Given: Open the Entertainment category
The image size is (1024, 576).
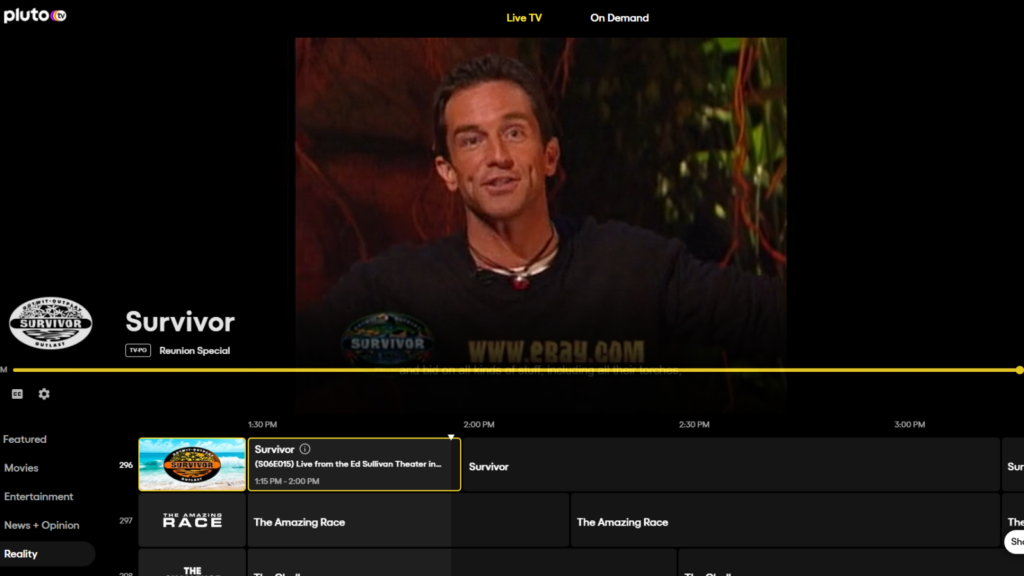Looking at the screenshot, I should point(39,497).
